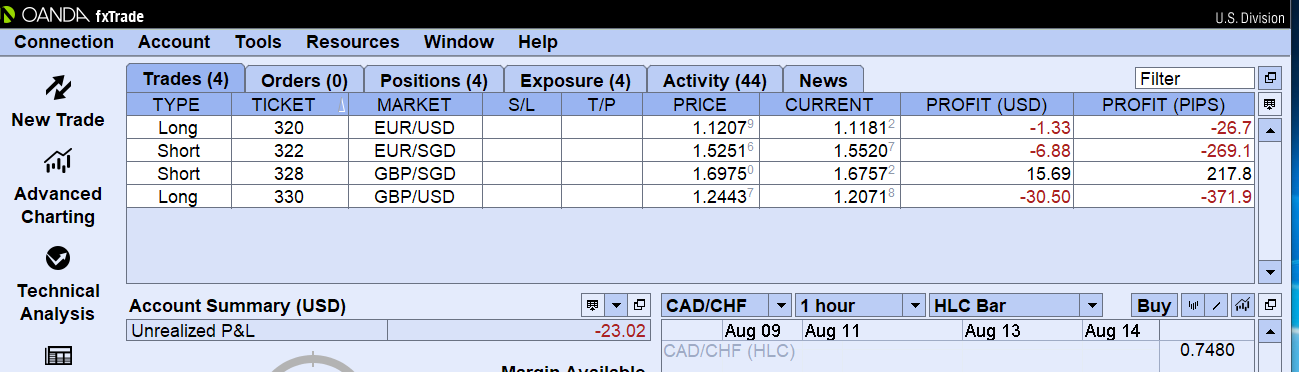Click trades table scrollbar down arrow

pos(1270,271)
